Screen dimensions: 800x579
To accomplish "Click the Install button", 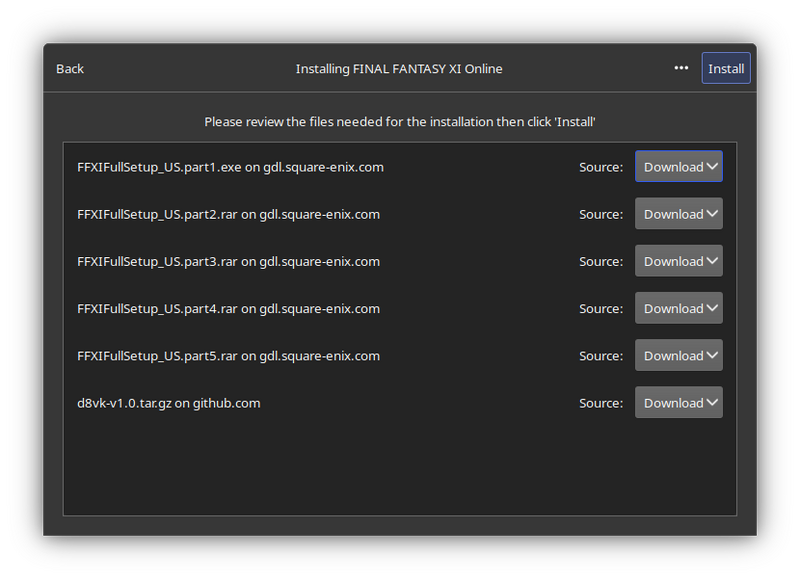I will [x=726, y=68].
